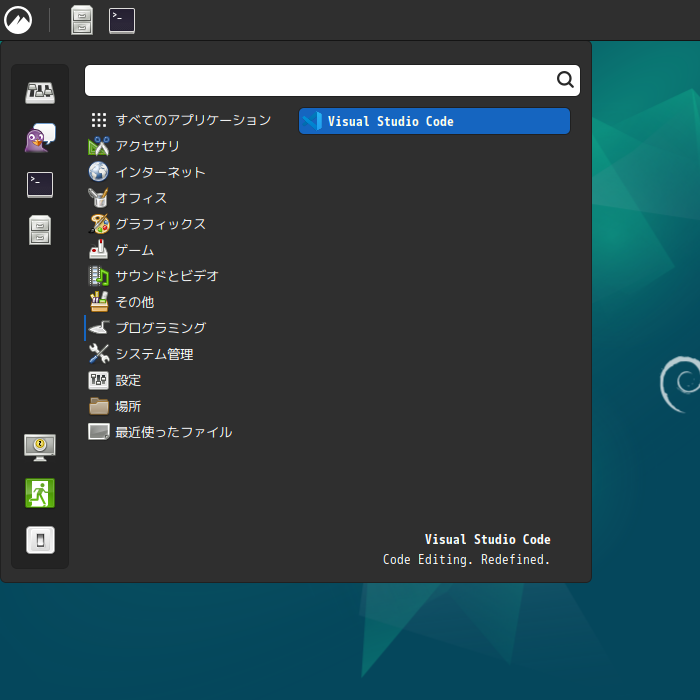Select the アクセサリ category
Screen dimensions: 700x700
pos(147,146)
